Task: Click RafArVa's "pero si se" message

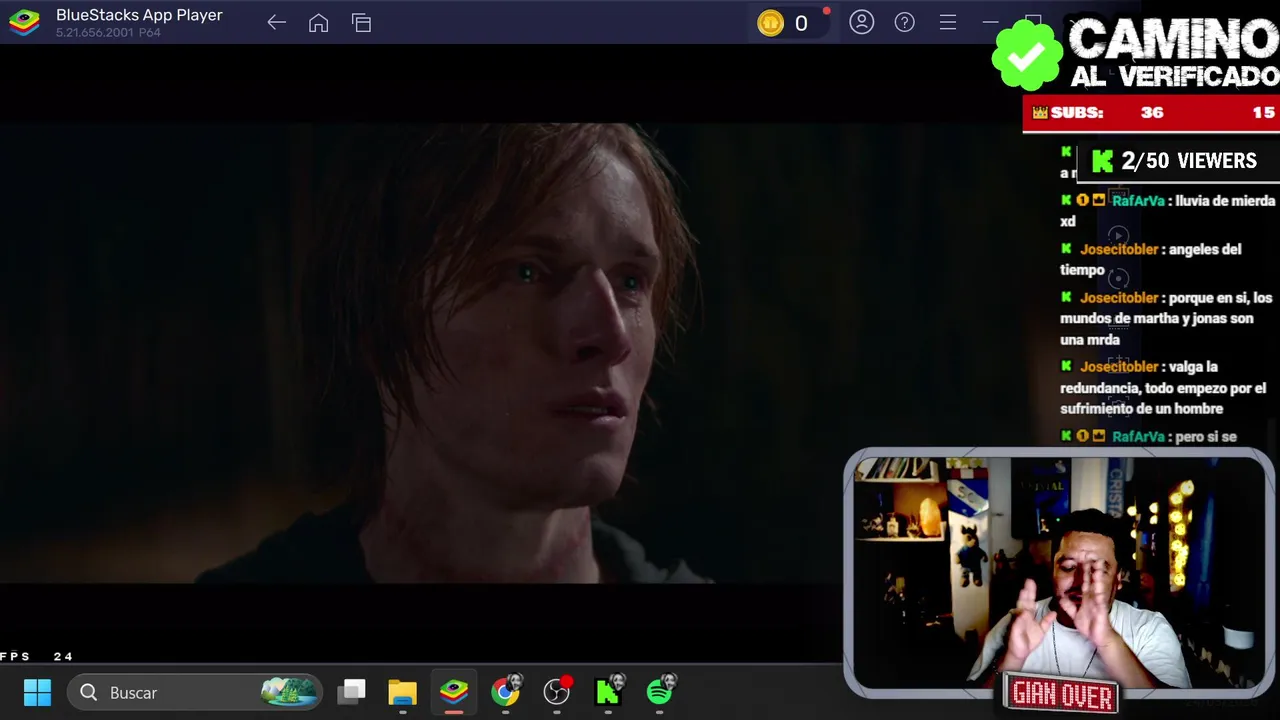Action: pos(1149,437)
